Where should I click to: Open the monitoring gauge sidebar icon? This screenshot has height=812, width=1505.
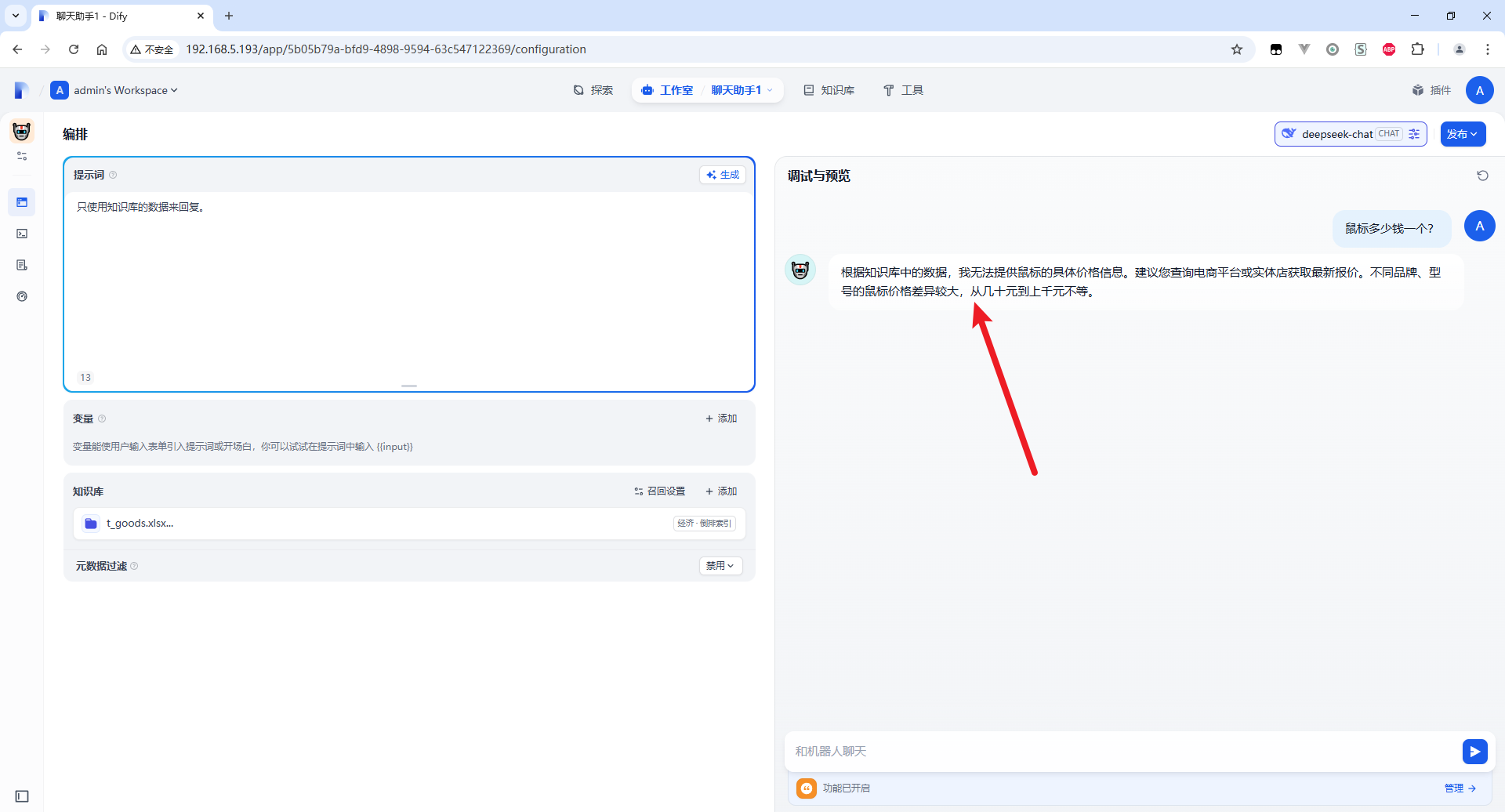22,296
